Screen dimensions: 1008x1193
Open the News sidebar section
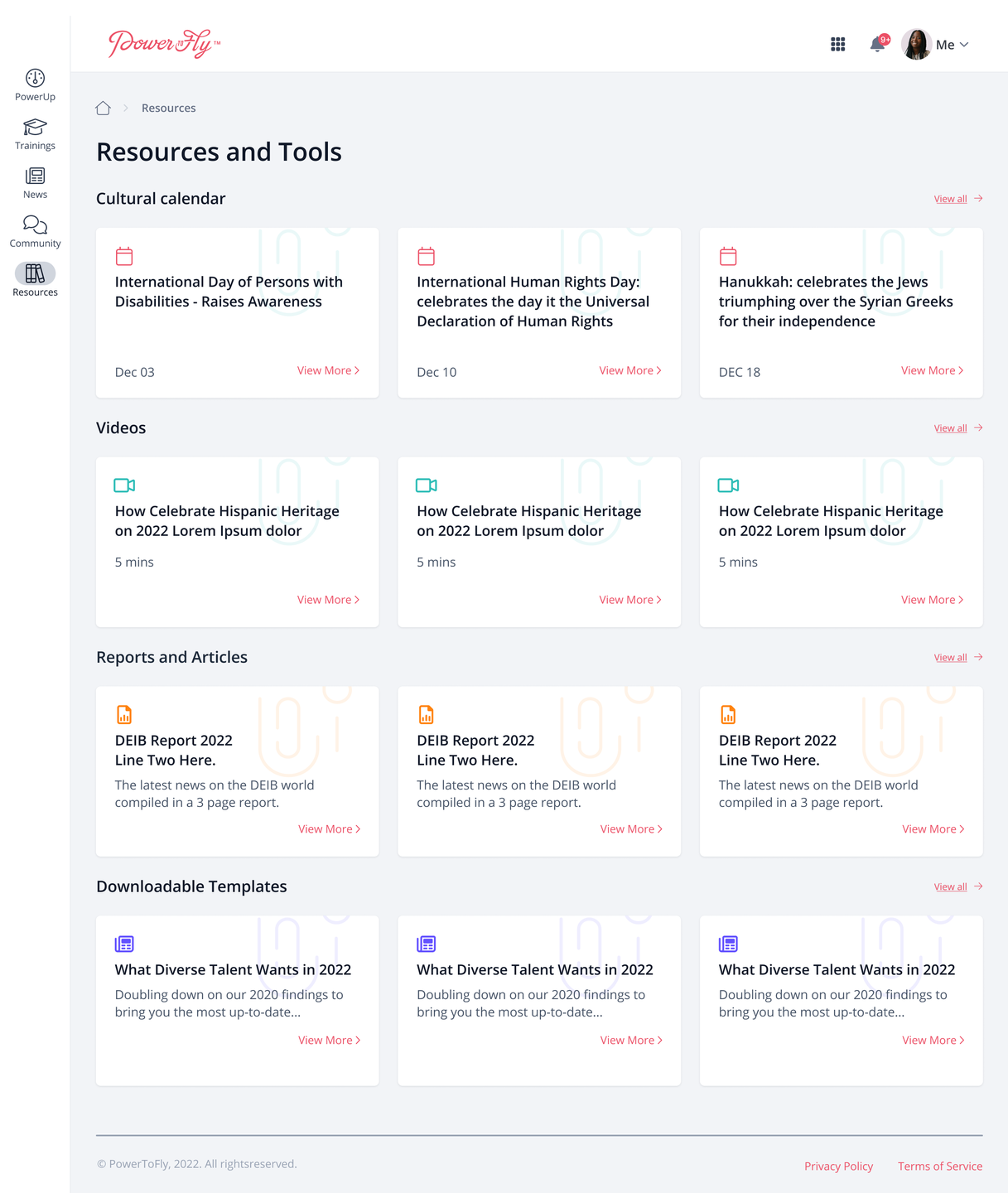pyautogui.click(x=35, y=176)
